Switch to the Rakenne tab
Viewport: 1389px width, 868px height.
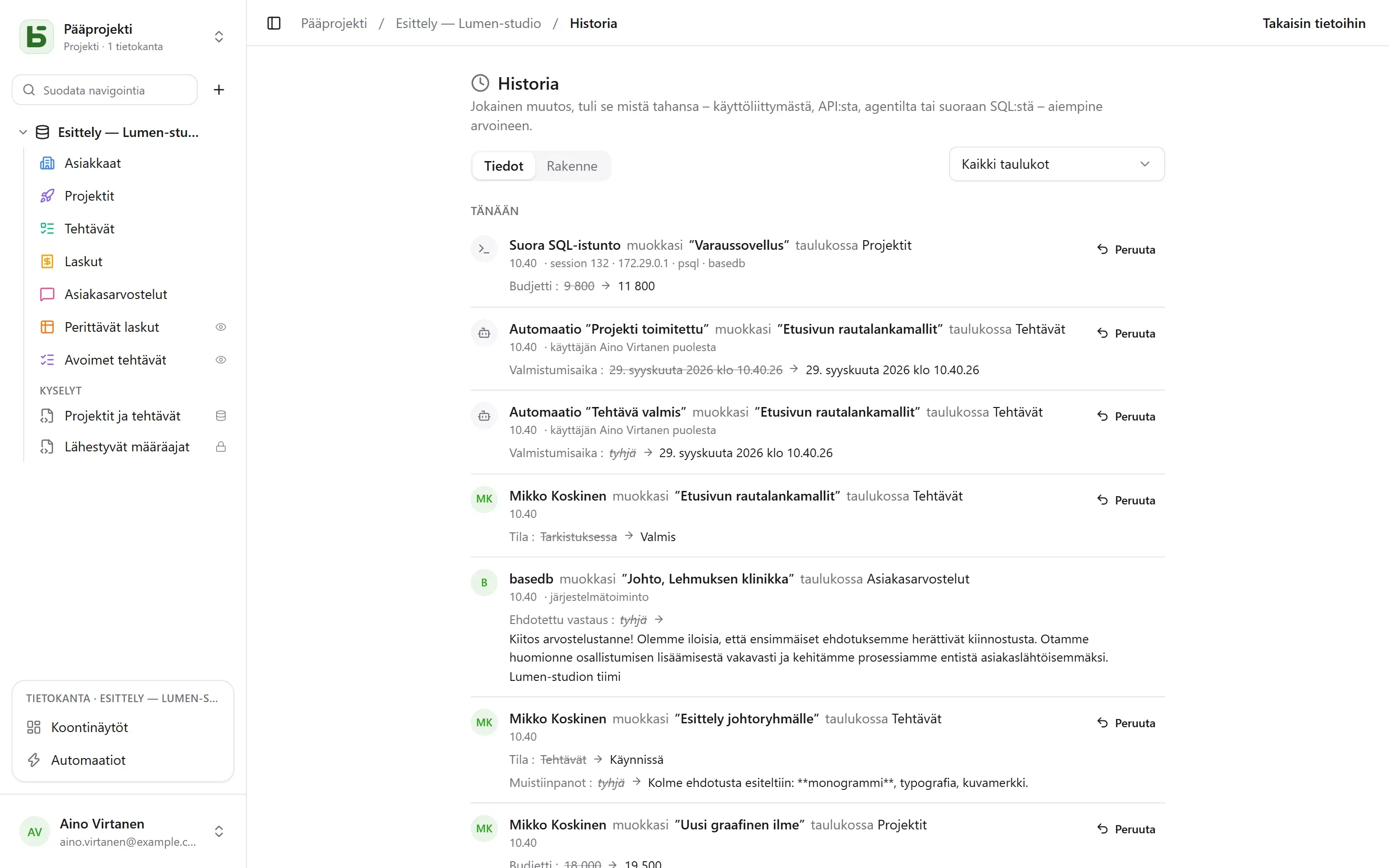pyautogui.click(x=572, y=166)
